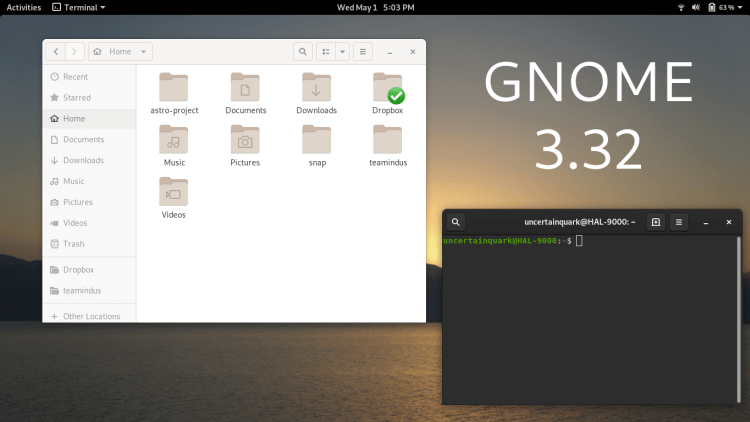Toggle list view in Files toolbar
This screenshot has height=422, width=750.
(x=326, y=52)
